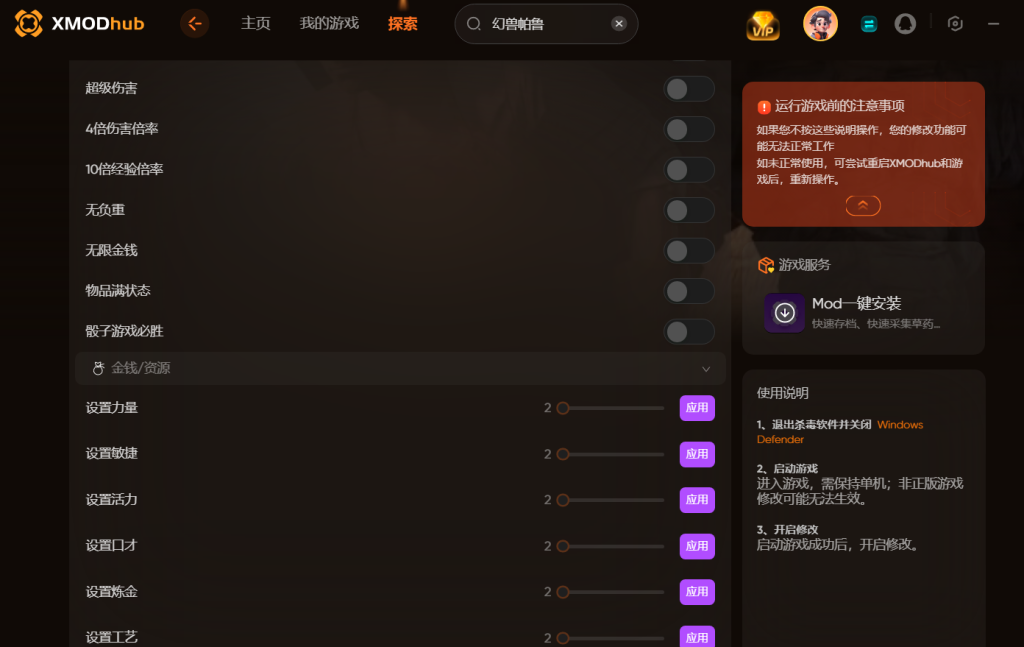
Task: Click the XMODhub logo
Action: (79, 24)
